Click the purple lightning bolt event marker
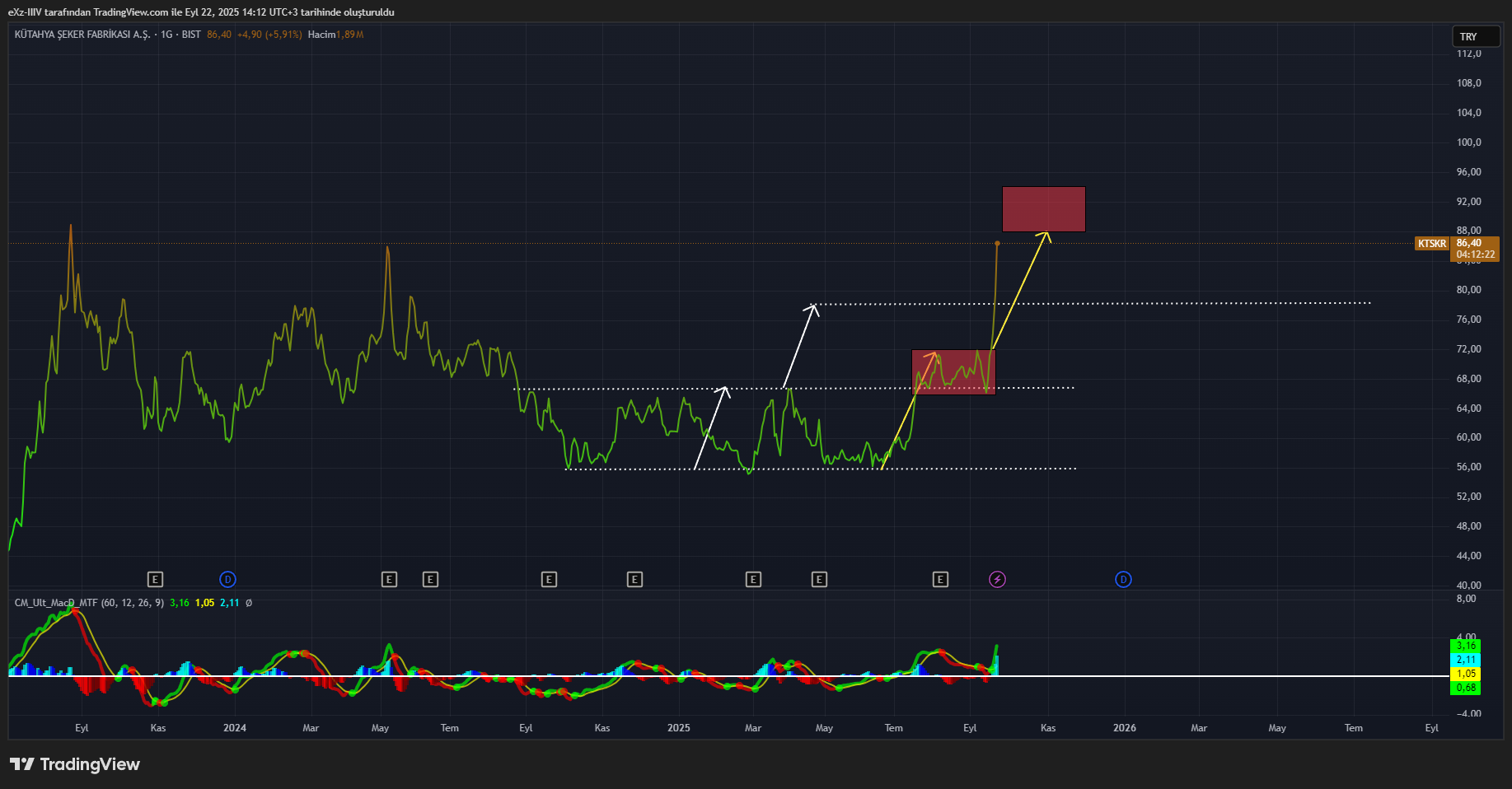This screenshot has height=789, width=1512. pos(997,579)
